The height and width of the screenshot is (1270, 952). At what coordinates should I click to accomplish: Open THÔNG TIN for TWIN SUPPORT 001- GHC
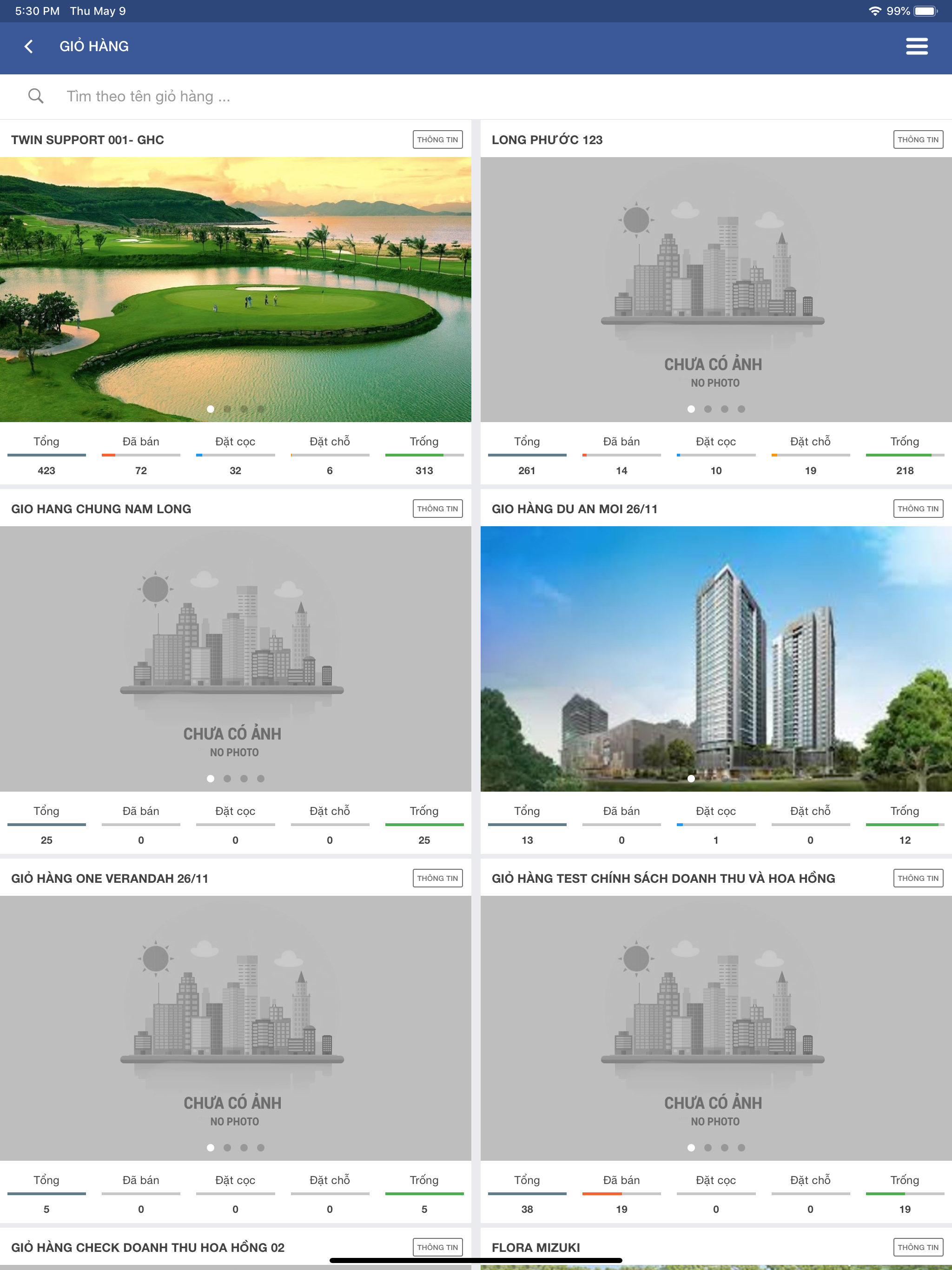click(x=437, y=139)
